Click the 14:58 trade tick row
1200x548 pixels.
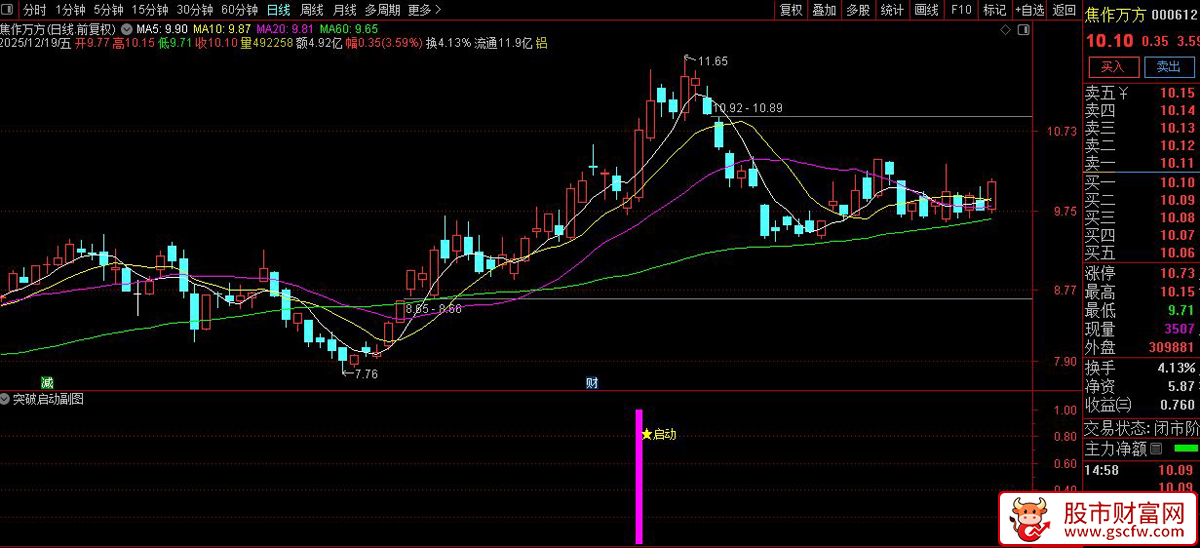[x=1142, y=468]
